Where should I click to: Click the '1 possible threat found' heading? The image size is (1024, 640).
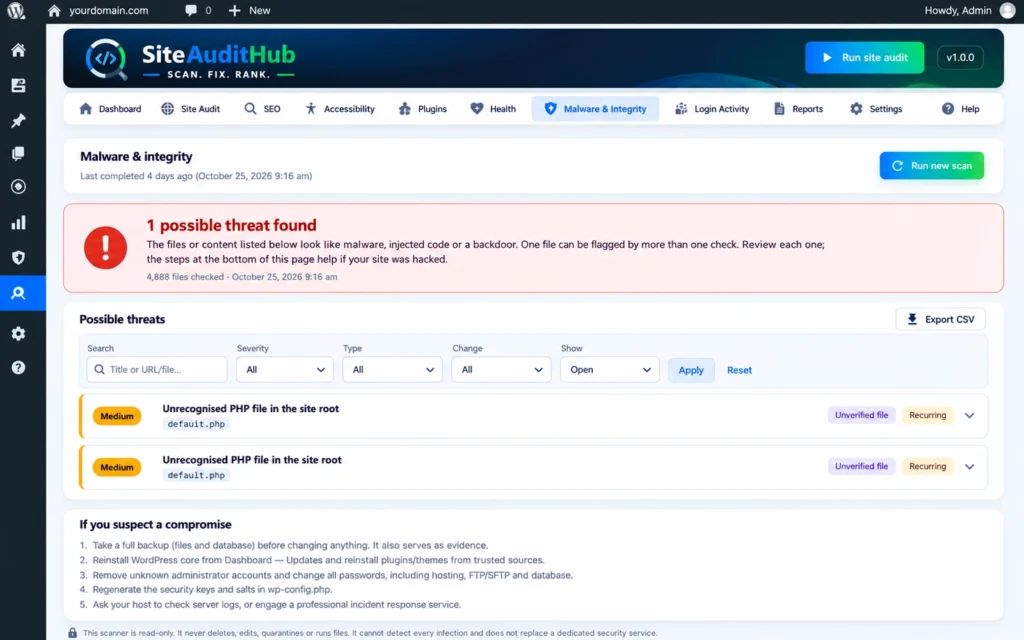(x=231, y=225)
